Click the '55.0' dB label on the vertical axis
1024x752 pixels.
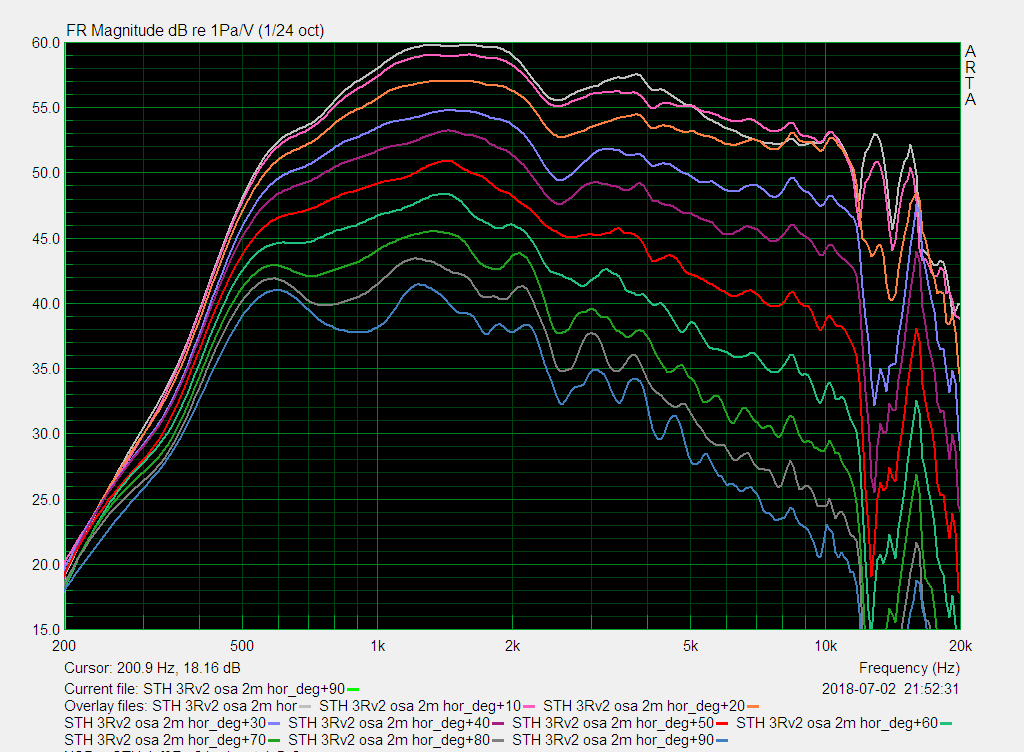coord(46,108)
